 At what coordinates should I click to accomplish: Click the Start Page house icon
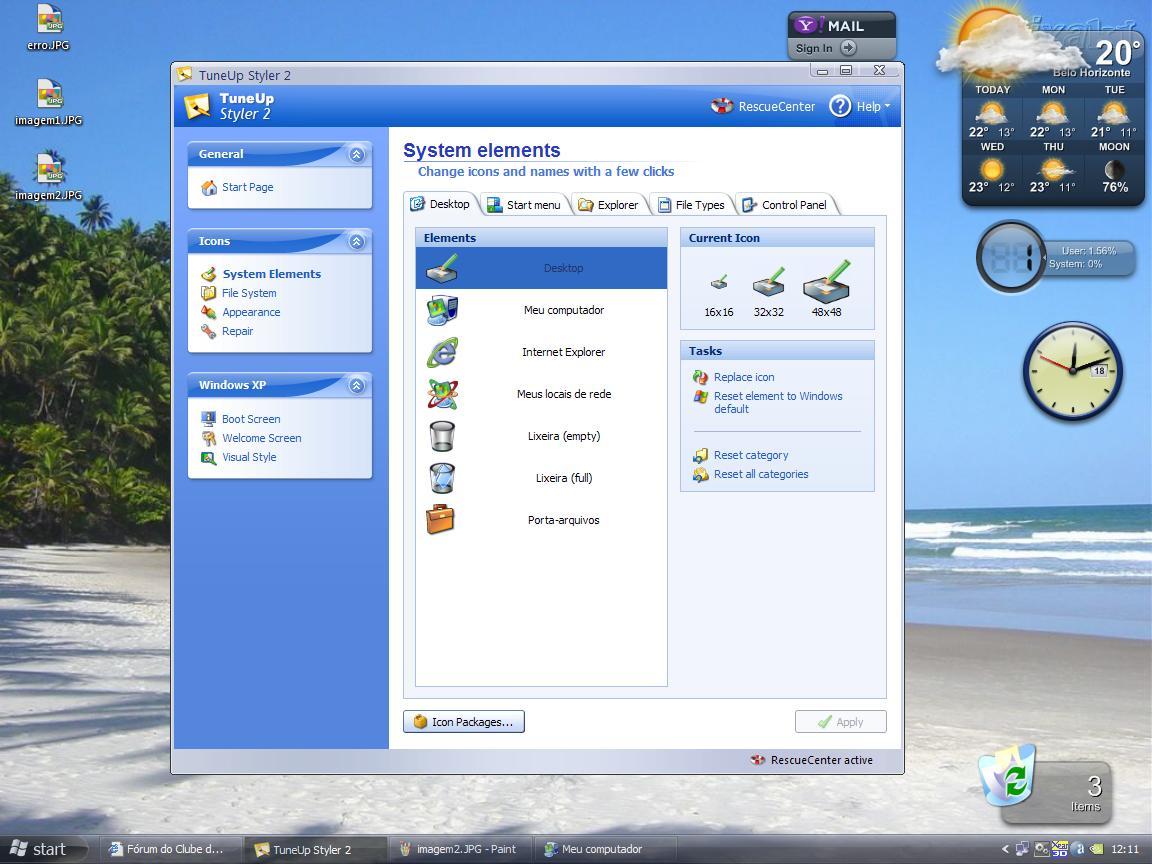pos(209,187)
